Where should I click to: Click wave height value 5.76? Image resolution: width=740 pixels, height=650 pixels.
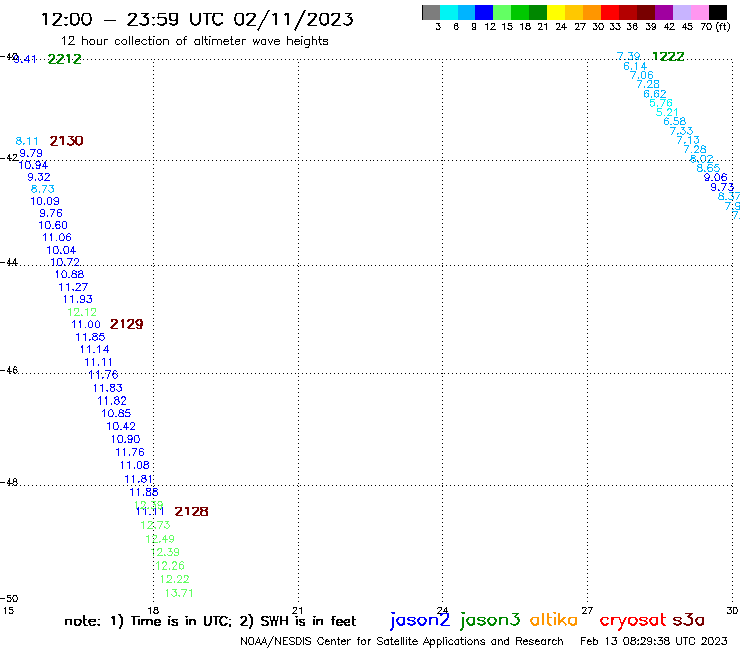tap(661, 103)
